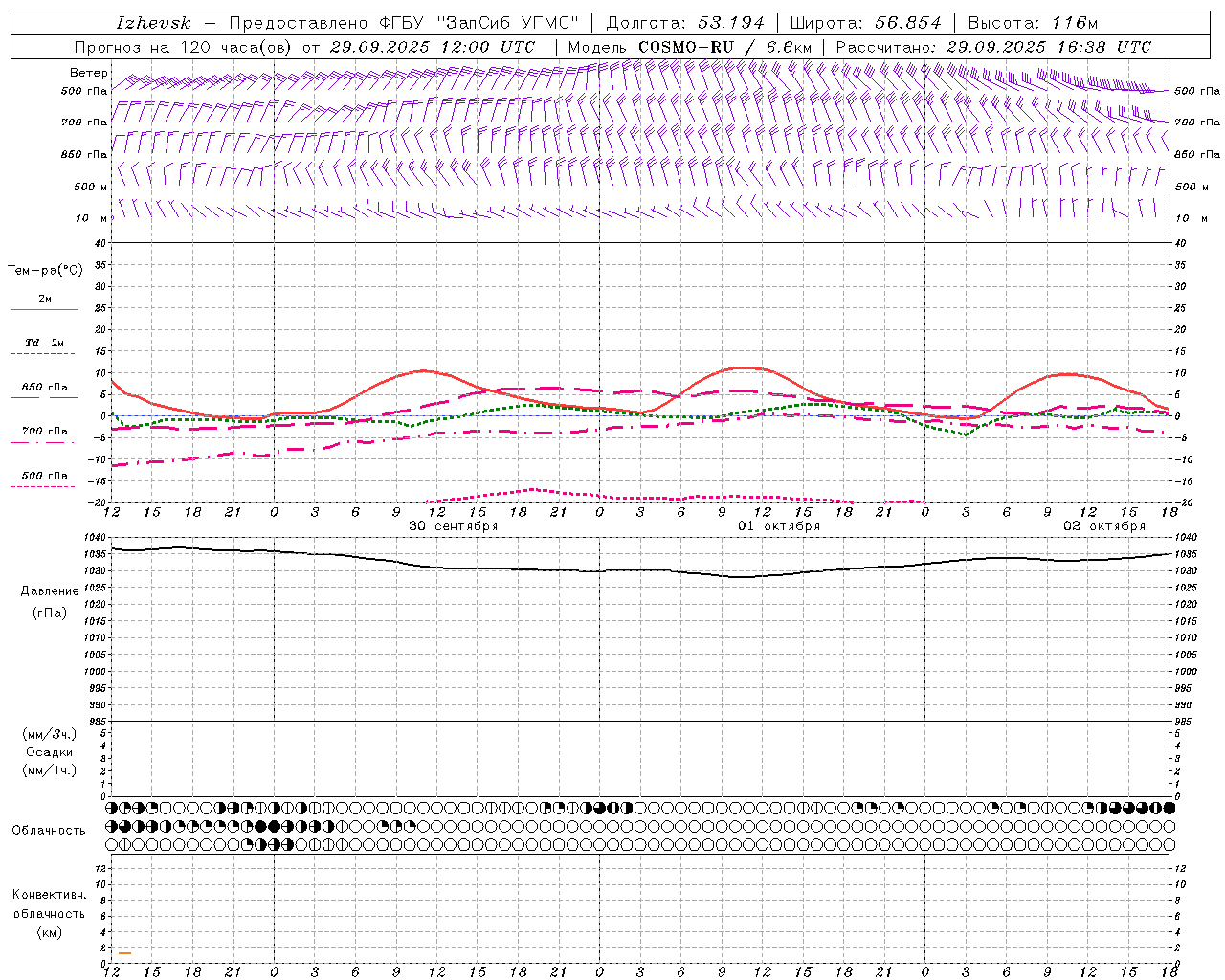Click the '2м' temperature legend entry
The image size is (1225, 980).
pos(45,299)
